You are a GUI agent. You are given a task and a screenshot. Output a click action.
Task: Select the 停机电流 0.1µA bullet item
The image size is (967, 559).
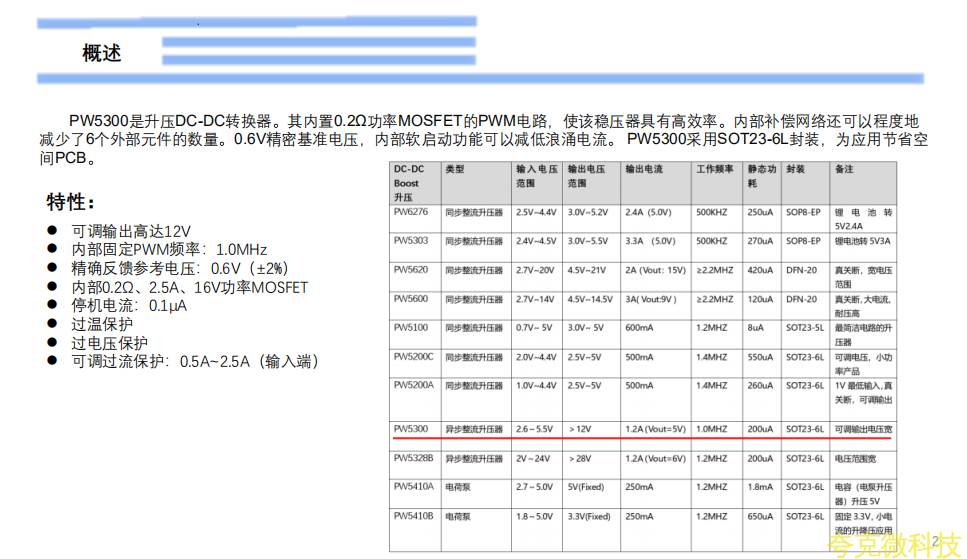[x=129, y=306]
